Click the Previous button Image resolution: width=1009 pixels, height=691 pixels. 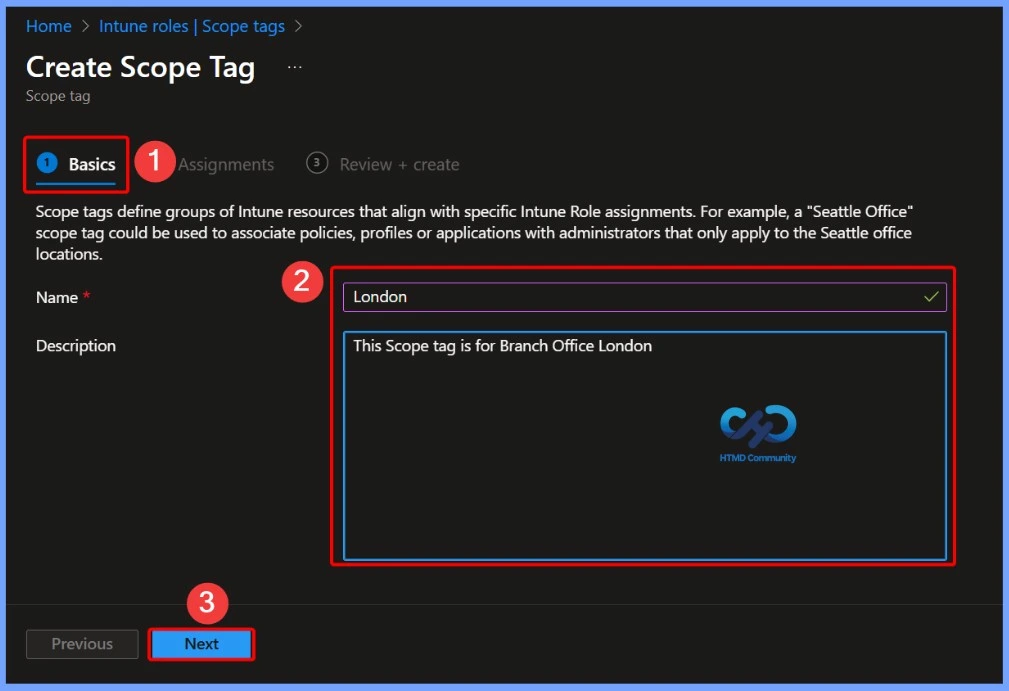click(81, 644)
